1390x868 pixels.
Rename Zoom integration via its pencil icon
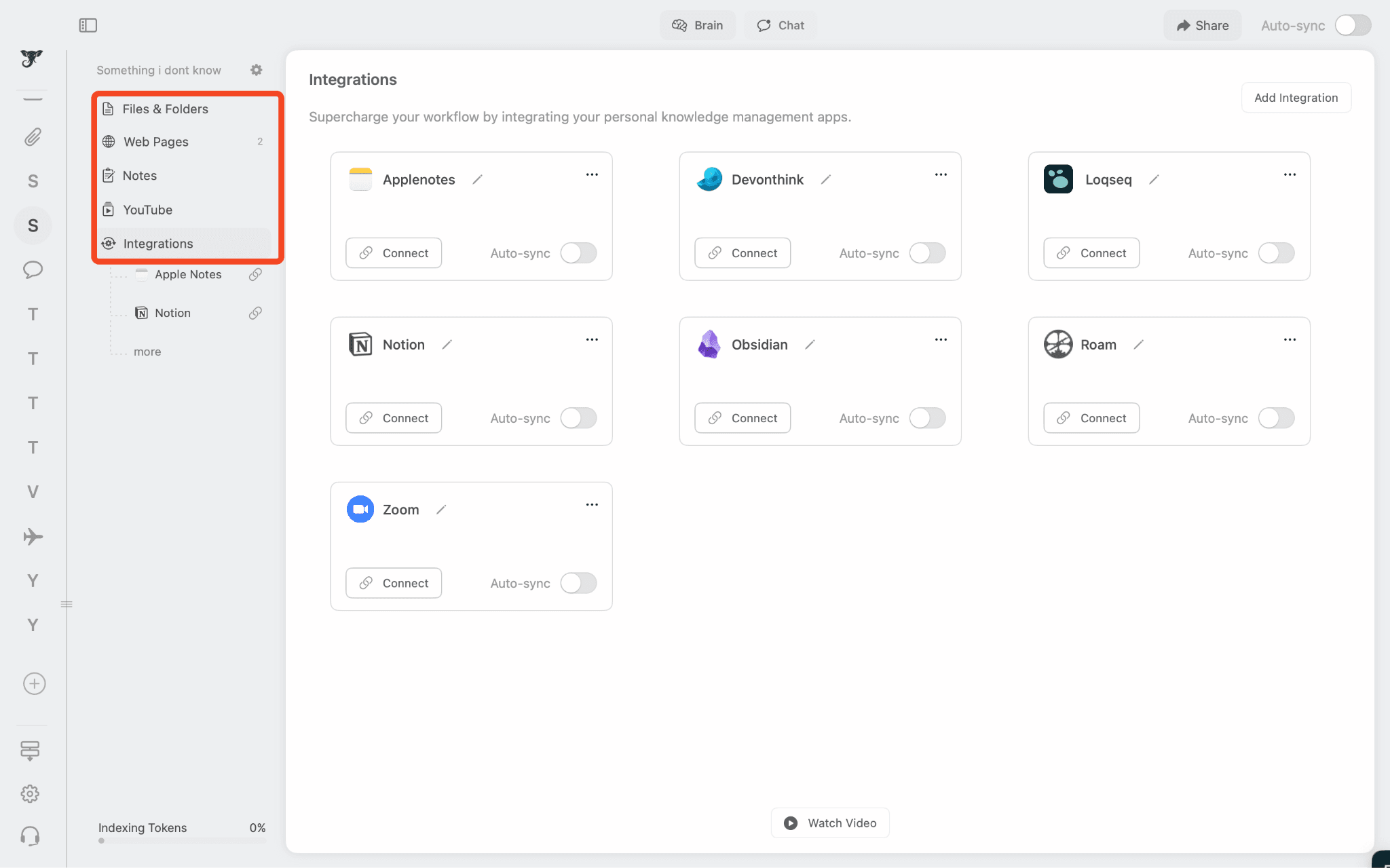click(441, 508)
